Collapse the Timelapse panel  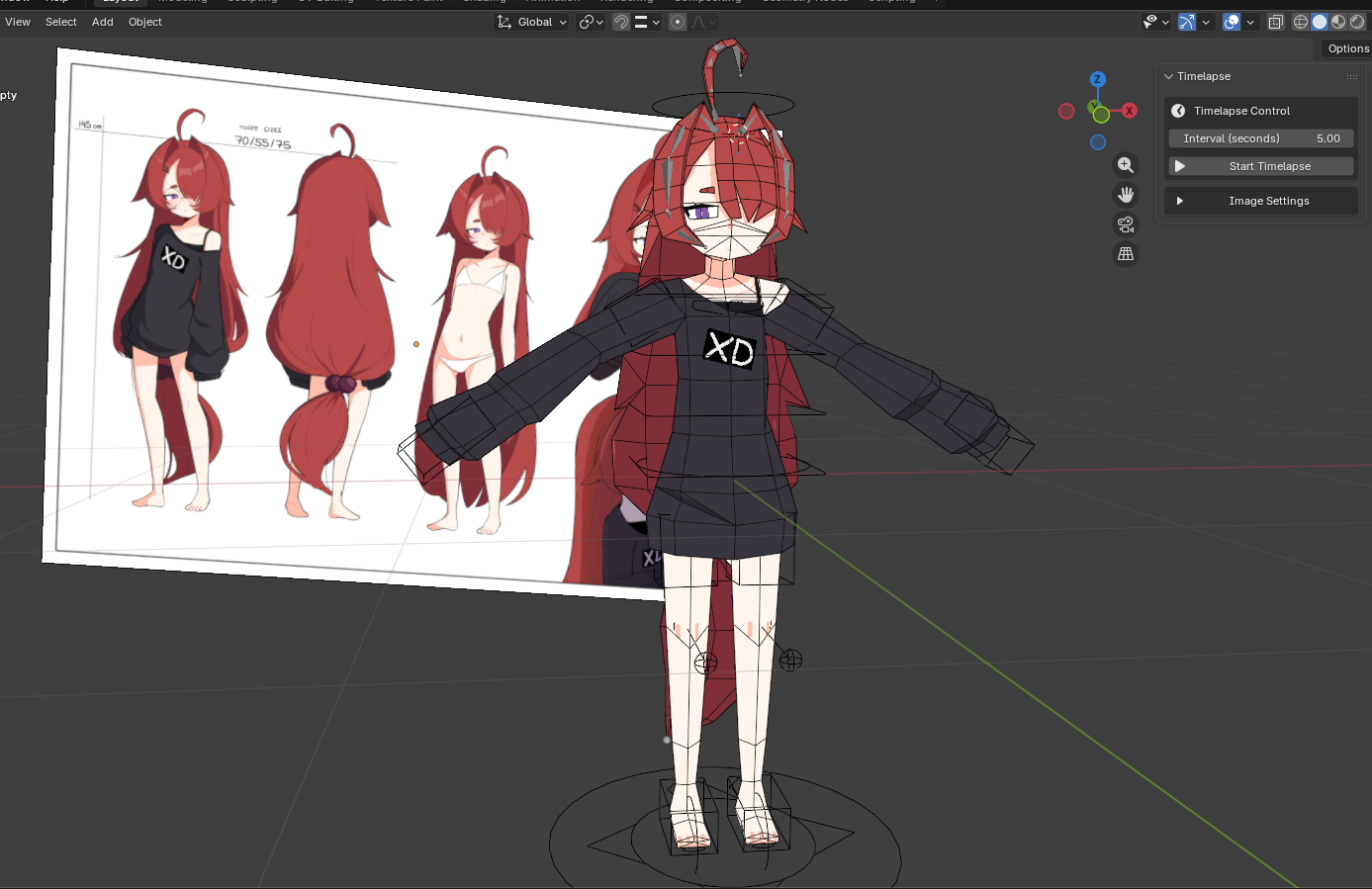[1168, 76]
